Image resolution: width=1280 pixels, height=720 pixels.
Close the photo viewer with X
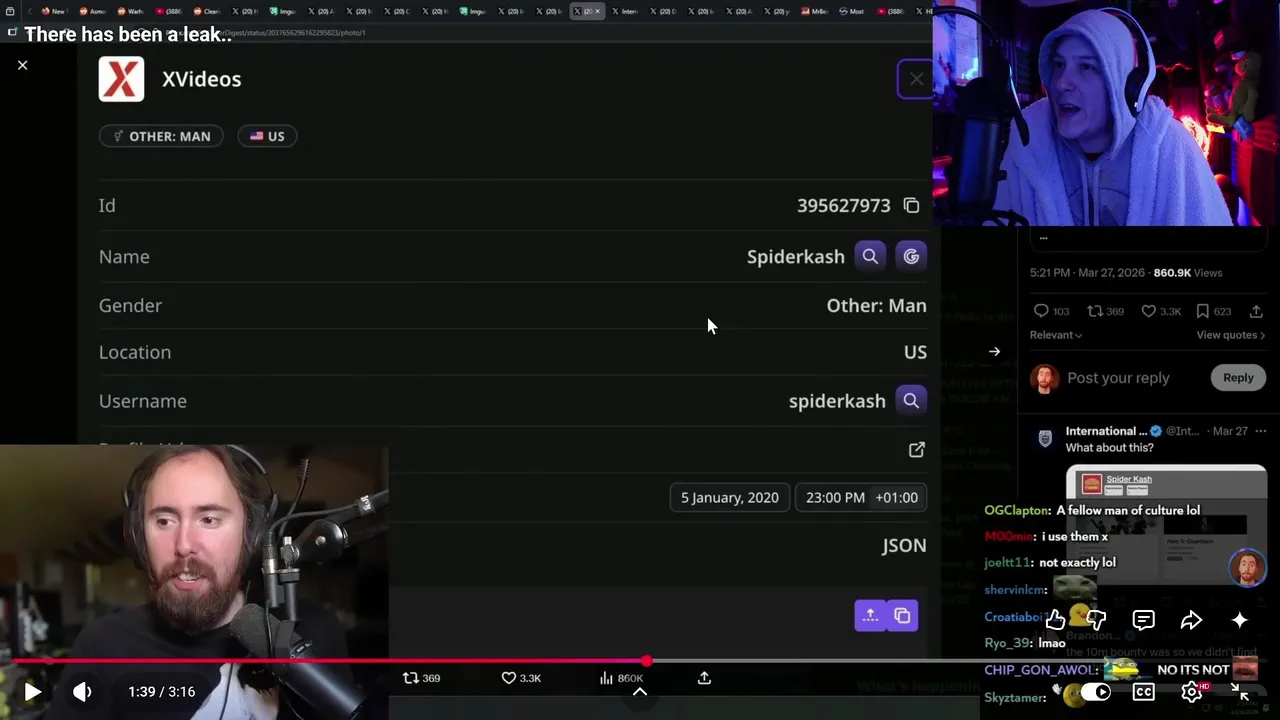tap(22, 65)
